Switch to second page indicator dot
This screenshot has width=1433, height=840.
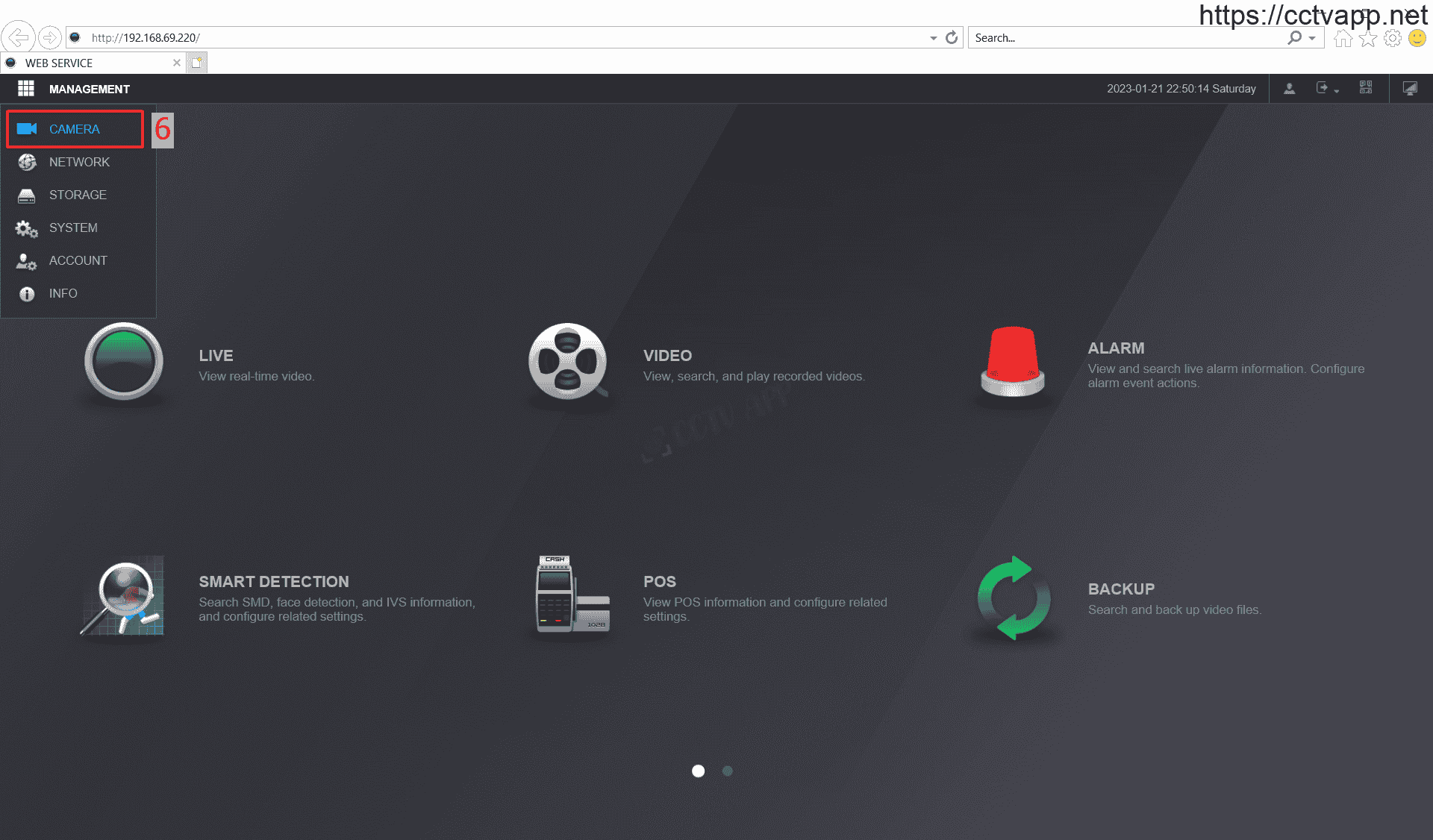(x=728, y=771)
